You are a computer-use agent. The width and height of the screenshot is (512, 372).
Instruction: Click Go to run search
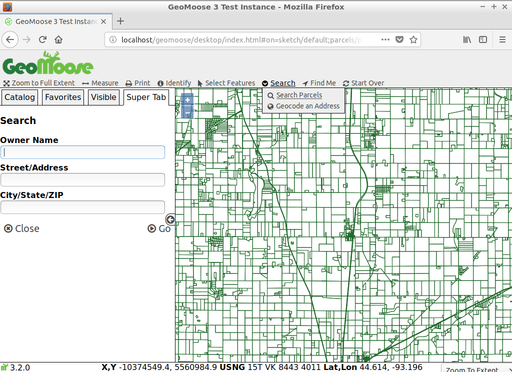159,228
